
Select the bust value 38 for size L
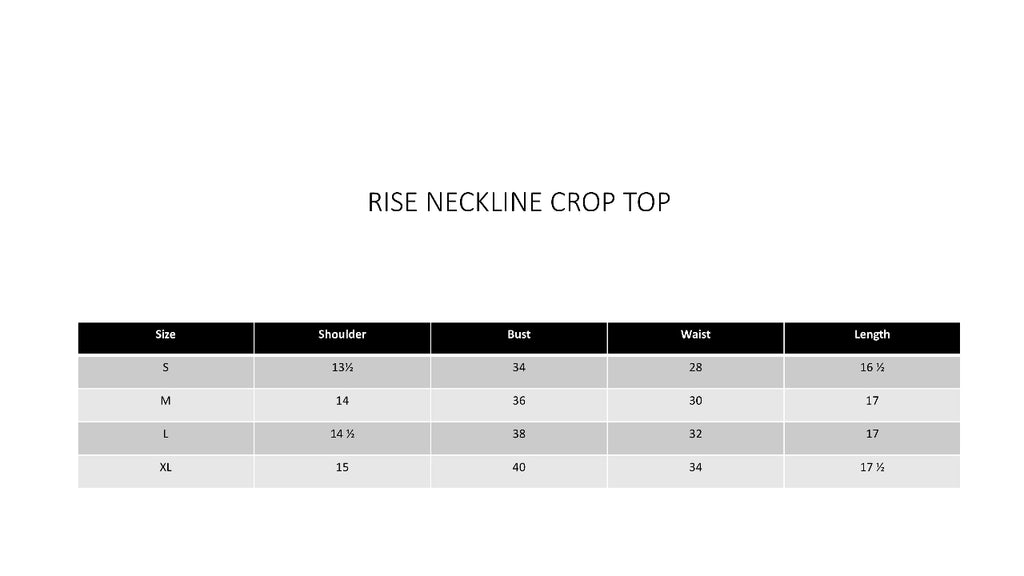click(519, 434)
